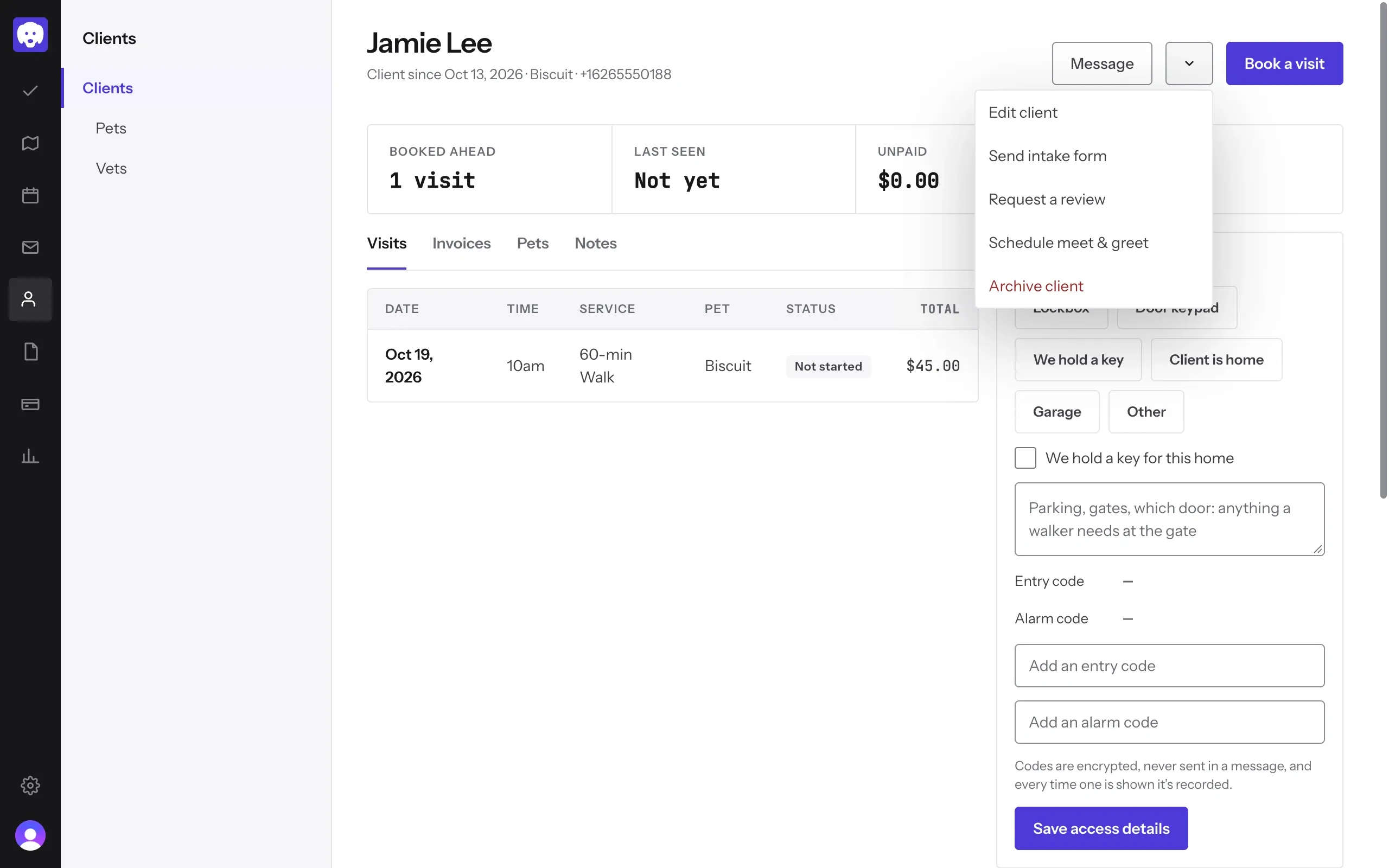Switch to the Invoices tab
This screenshot has width=1389, height=868.
coord(462,244)
